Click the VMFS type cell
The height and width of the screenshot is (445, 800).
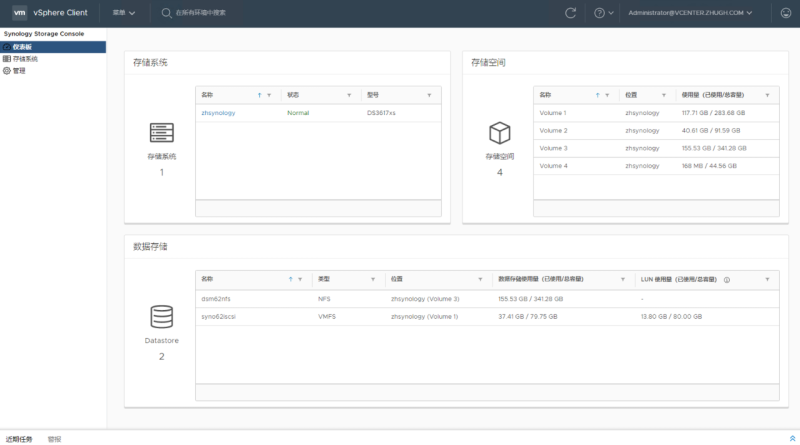tap(327, 317)
